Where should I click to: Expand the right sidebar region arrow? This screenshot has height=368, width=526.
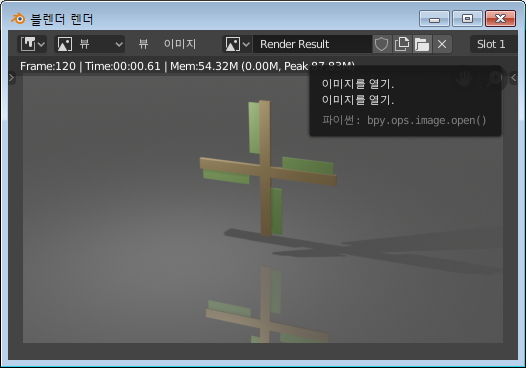point(514,78)
